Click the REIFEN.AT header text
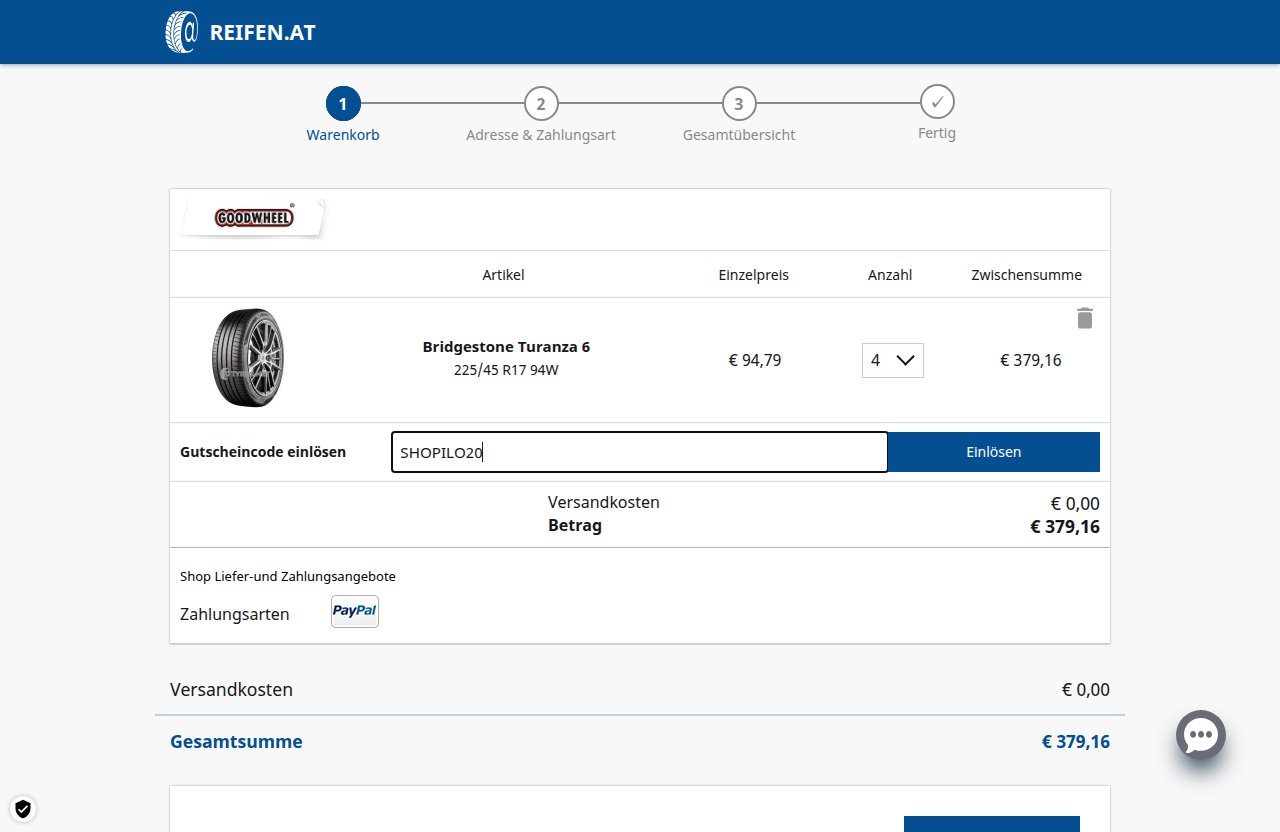Viewport: 1280px width, 832px height. click(x=263, y=33)
